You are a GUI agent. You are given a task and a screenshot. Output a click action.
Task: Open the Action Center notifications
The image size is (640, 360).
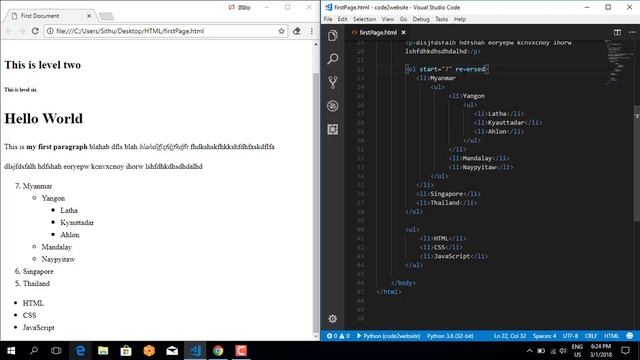(625, 351)
